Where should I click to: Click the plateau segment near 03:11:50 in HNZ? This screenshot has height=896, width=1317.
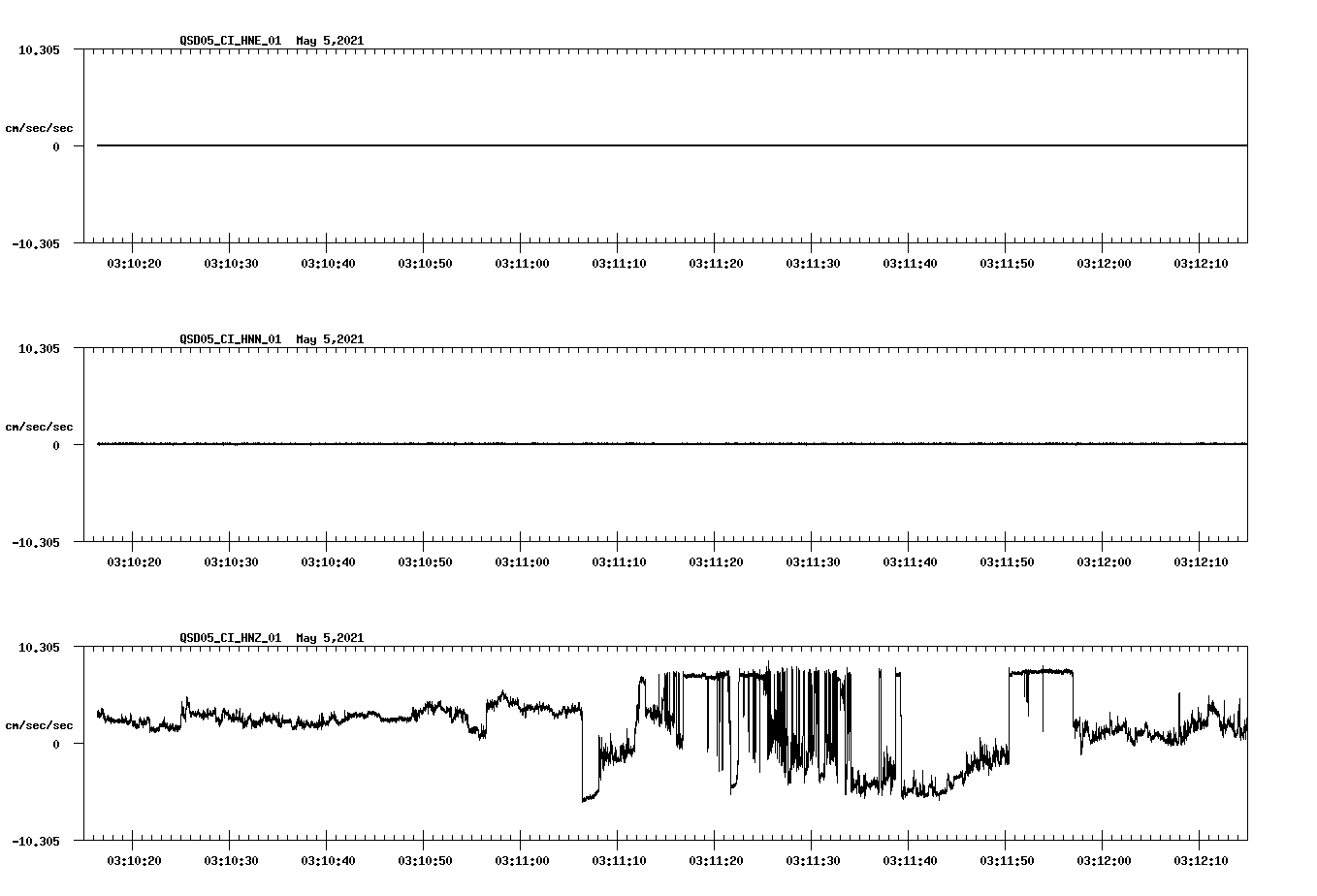pyautogui.click(x=1040, y=671)
